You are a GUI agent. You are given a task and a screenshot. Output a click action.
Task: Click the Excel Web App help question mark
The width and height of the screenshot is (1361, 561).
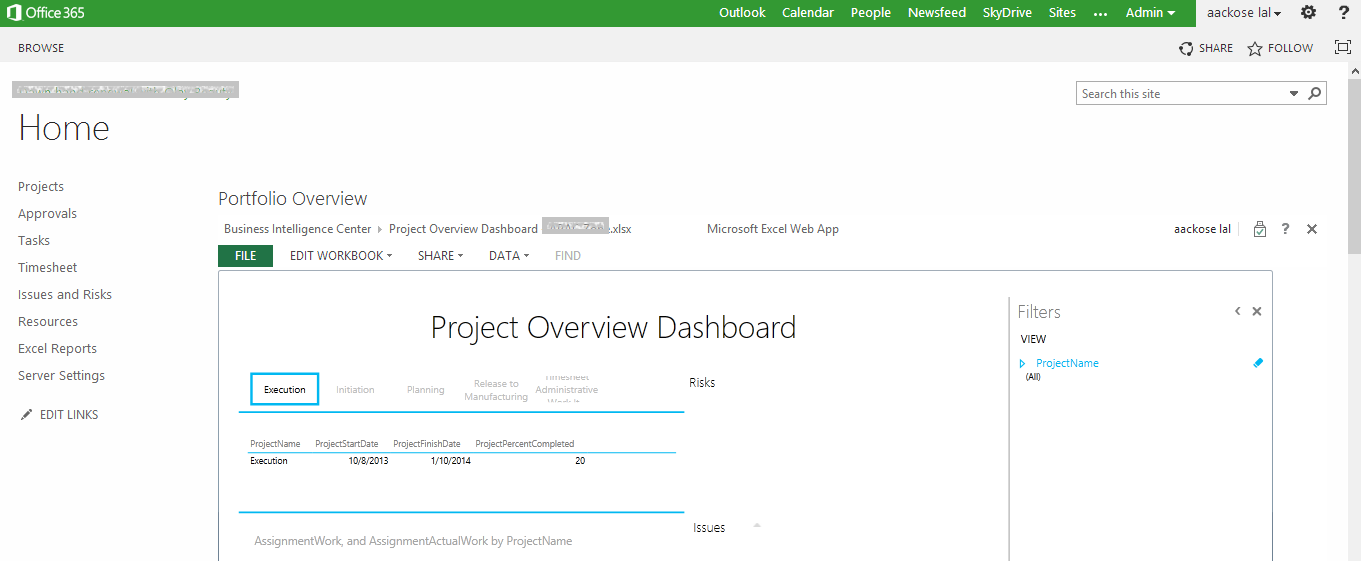[x=1285, y=229]
